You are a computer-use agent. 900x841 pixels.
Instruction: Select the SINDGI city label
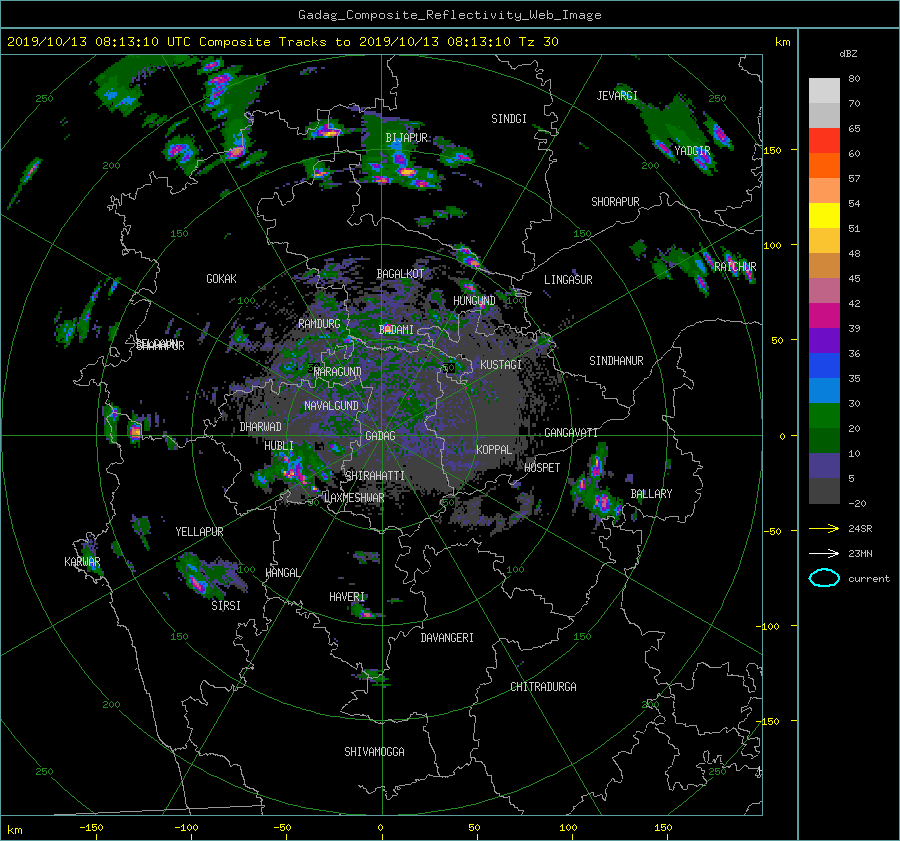pos(509,119)
